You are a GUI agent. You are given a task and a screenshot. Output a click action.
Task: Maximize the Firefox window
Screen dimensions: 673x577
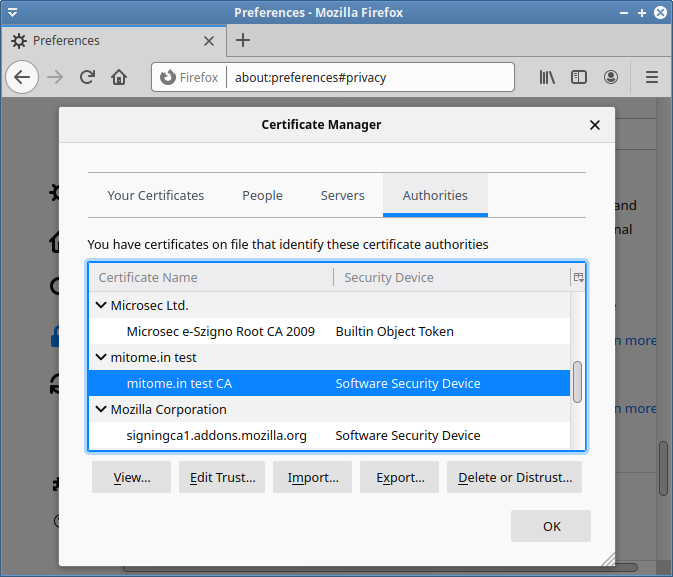642,12
